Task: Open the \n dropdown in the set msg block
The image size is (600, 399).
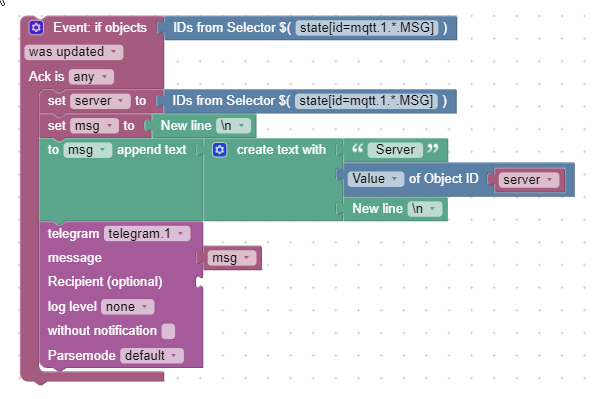Action: tap(233, 125)
